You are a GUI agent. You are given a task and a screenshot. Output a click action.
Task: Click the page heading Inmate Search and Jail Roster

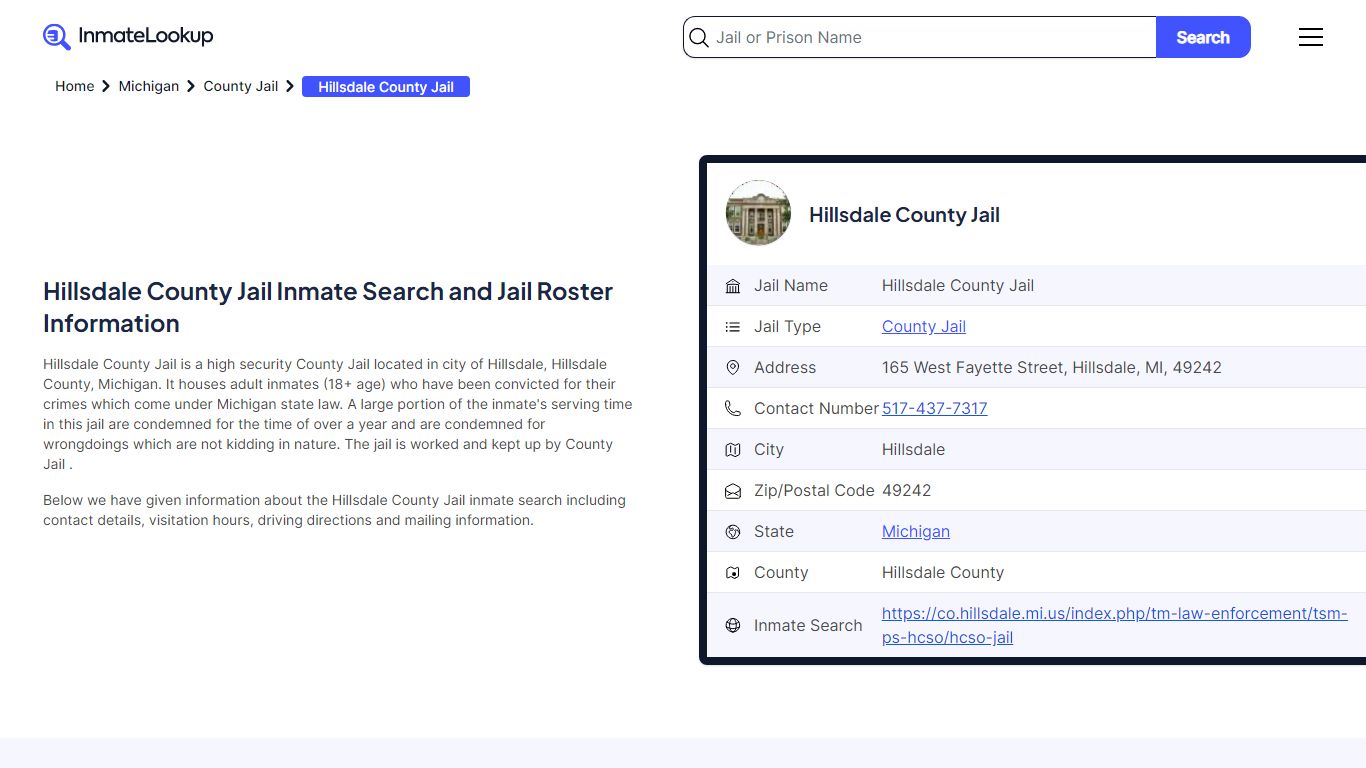[x=328, y=307]
